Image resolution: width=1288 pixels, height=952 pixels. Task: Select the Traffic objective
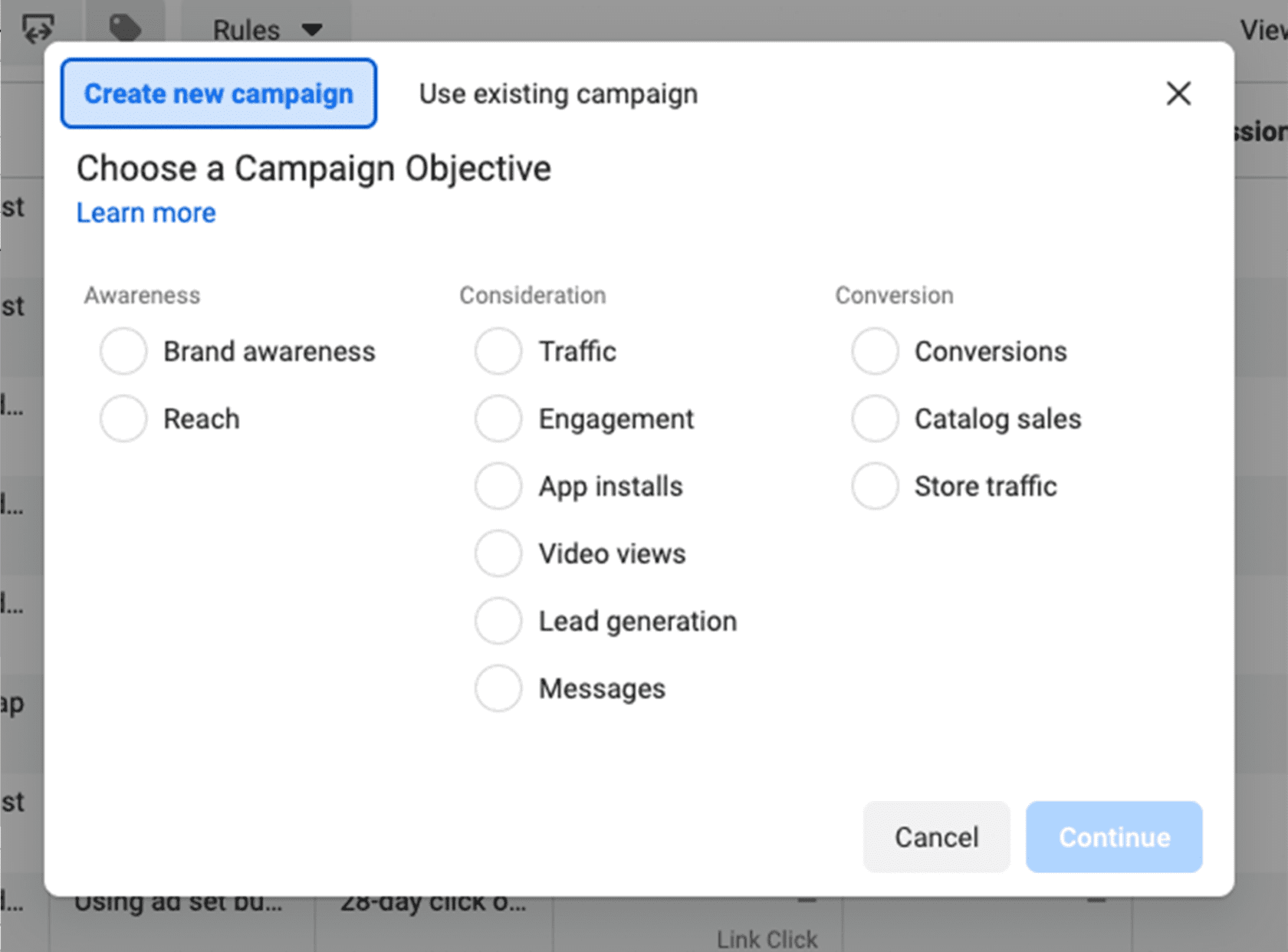click(498, 351)
